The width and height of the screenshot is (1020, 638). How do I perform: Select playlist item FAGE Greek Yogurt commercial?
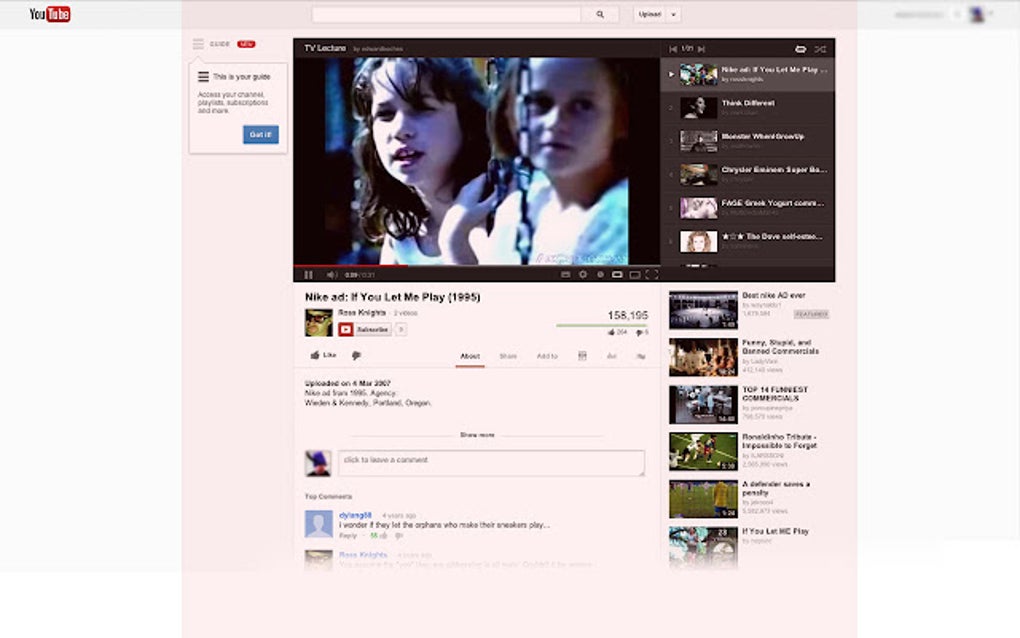click(x=747, y=207)
